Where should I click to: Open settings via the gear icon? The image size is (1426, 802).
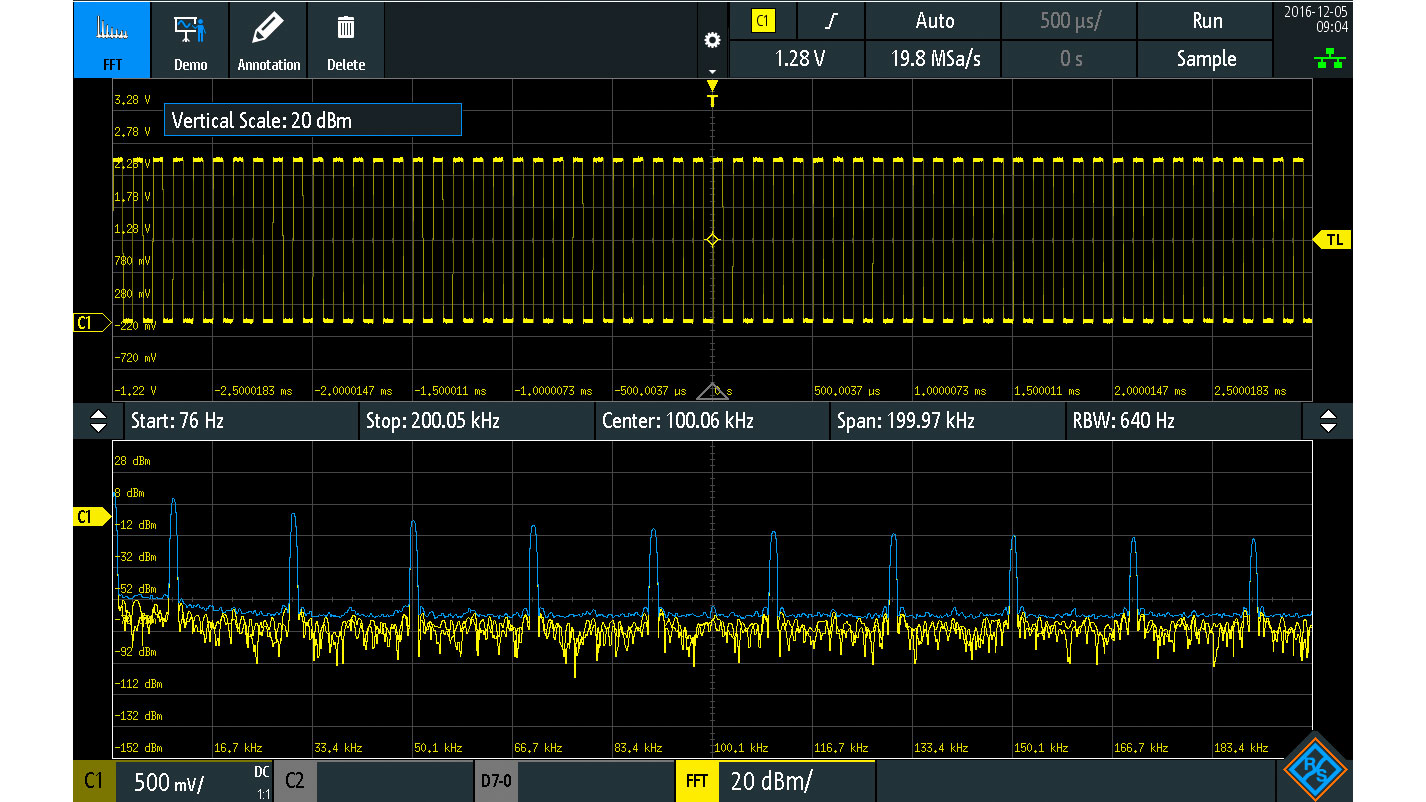712,41
